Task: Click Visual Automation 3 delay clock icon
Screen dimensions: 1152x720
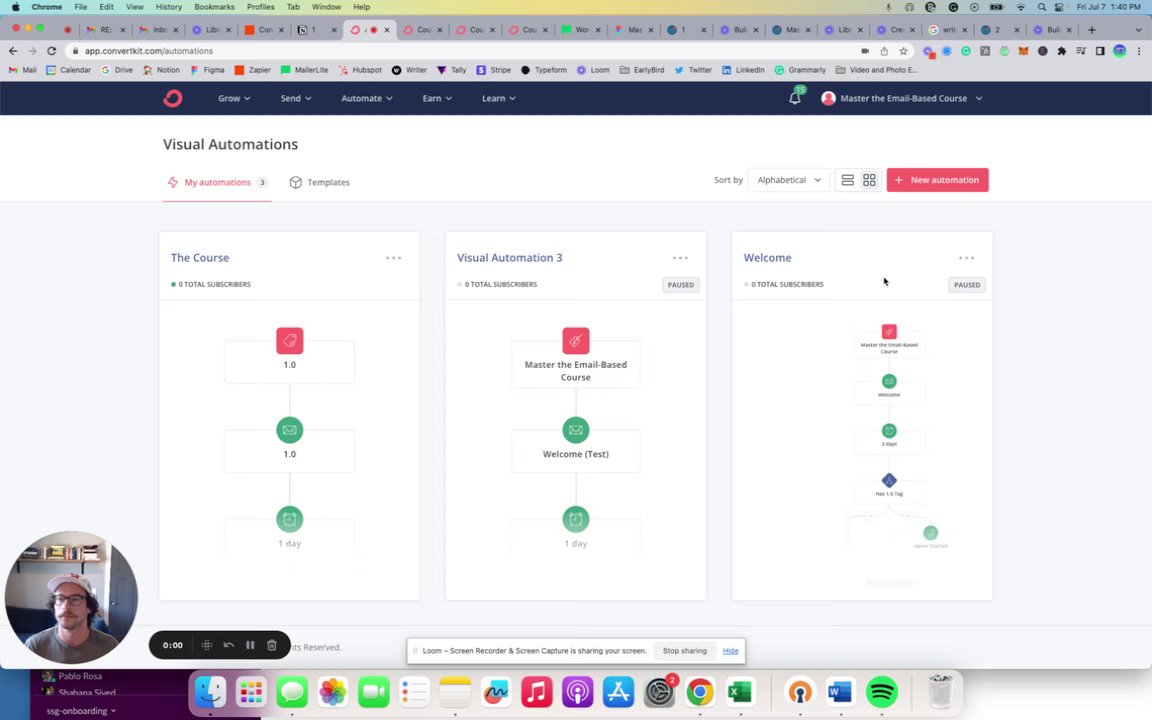Action: point(576,519)
